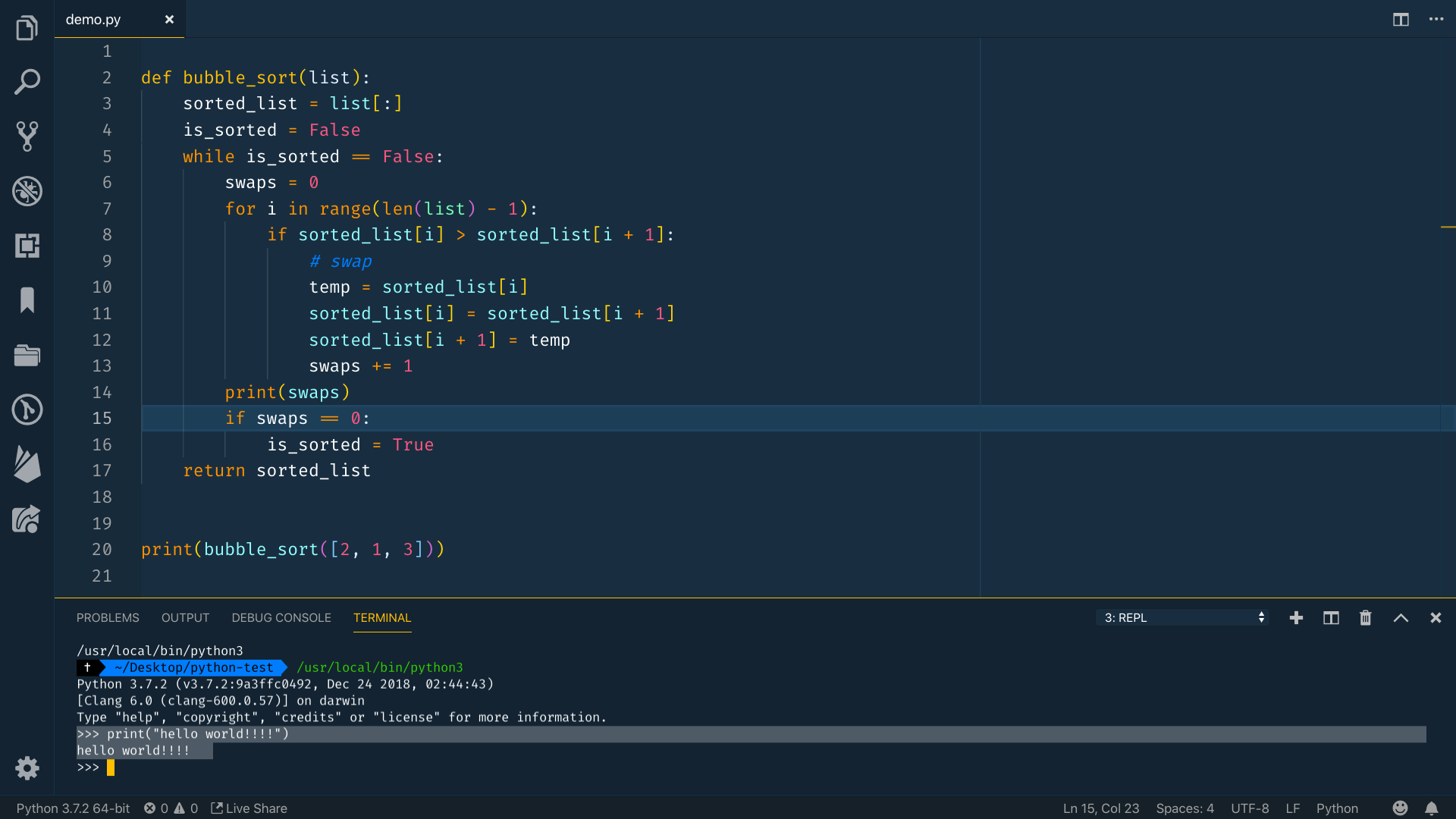
Task: Click 'swaps += 1' on line 13
Action: (361, 366)
